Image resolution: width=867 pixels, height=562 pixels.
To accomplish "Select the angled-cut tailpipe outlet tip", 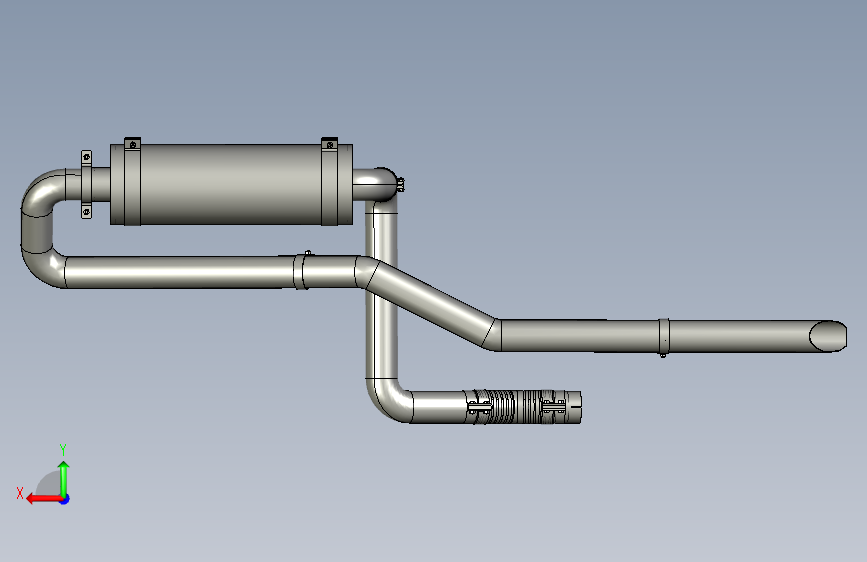I will point(828,336).
